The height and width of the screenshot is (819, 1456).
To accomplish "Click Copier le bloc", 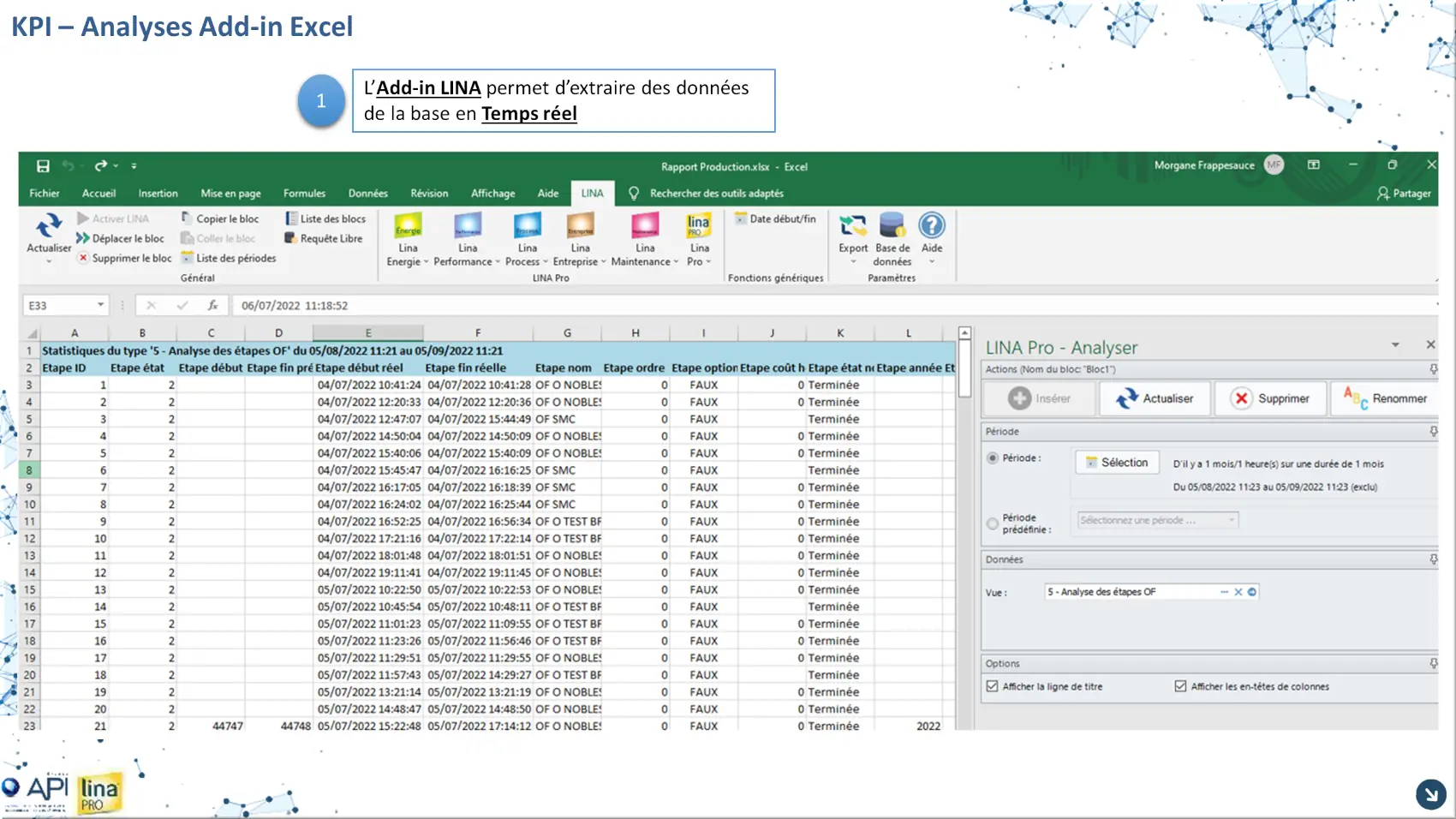I will [x=220, y=218].
